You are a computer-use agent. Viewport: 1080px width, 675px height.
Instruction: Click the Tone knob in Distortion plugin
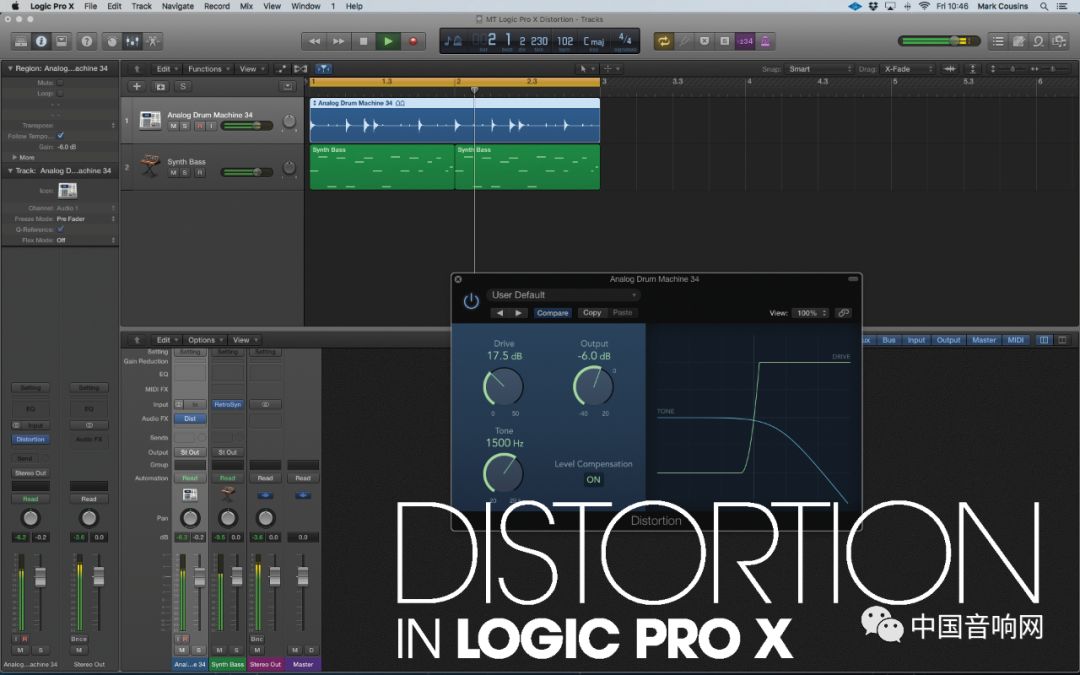click(503, 473)
